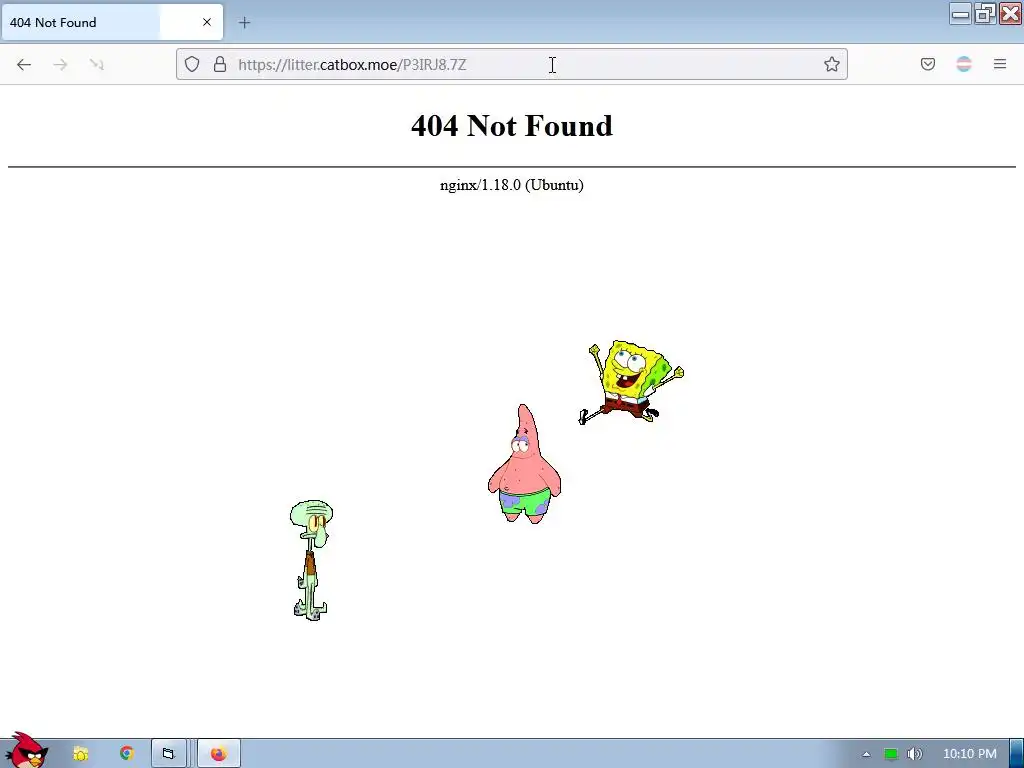Click the 404 Not Found heading
1024x768 pixels.
(x=511, y=125)
